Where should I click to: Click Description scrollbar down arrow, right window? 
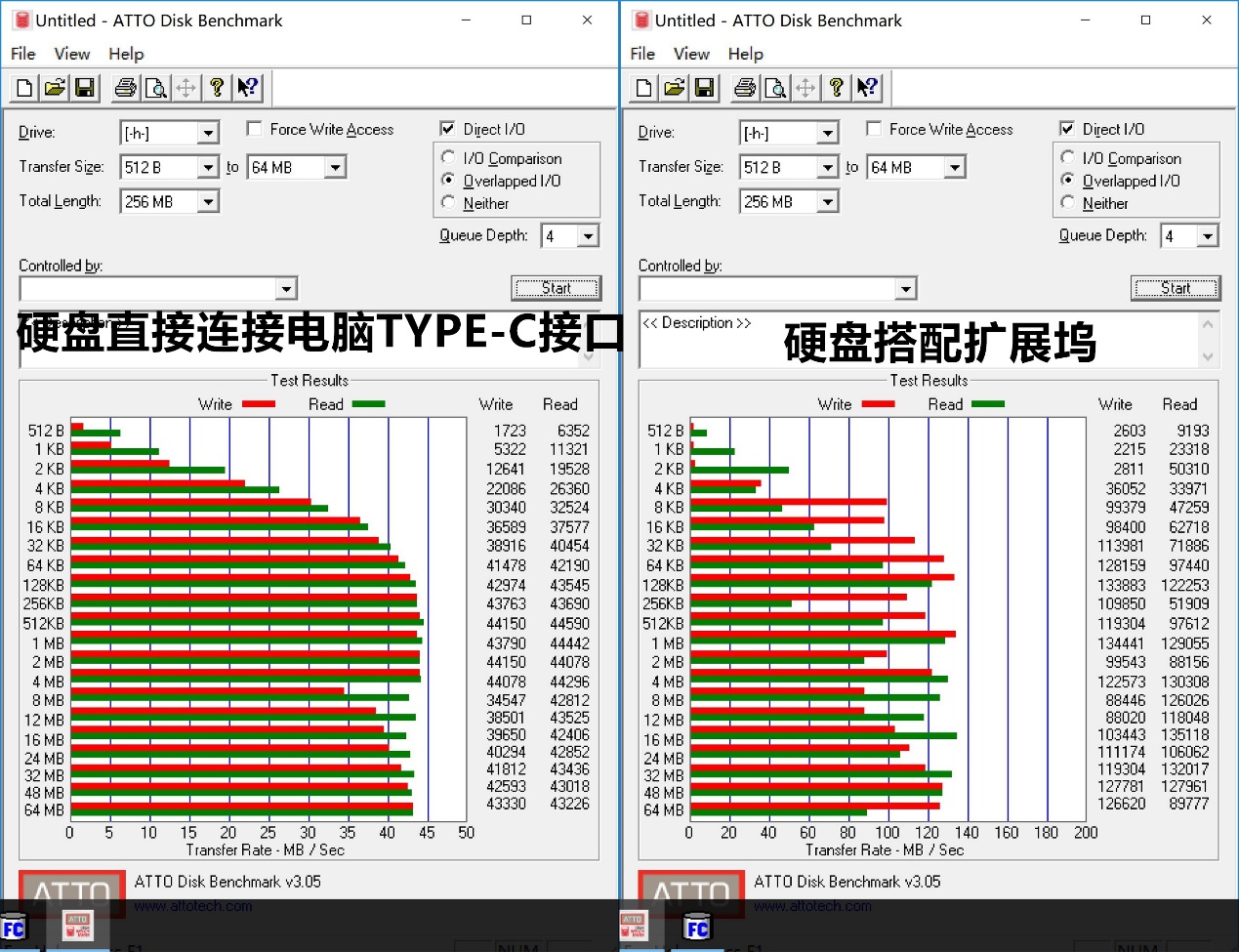click(1209, 356)
